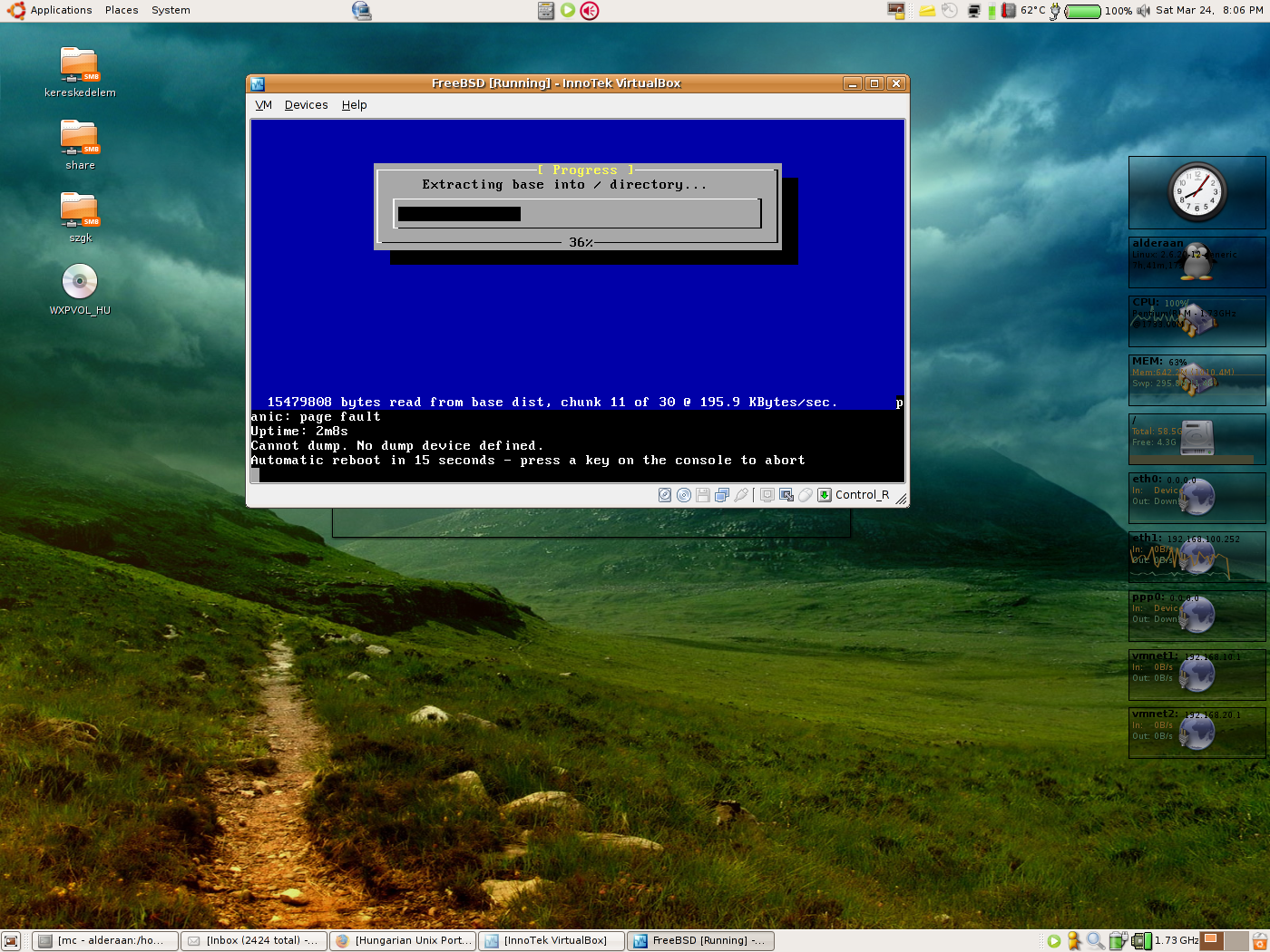Switch to Inbox (2424 total) taskbar window
The image size is (1270, 952).
pos(254,941)
